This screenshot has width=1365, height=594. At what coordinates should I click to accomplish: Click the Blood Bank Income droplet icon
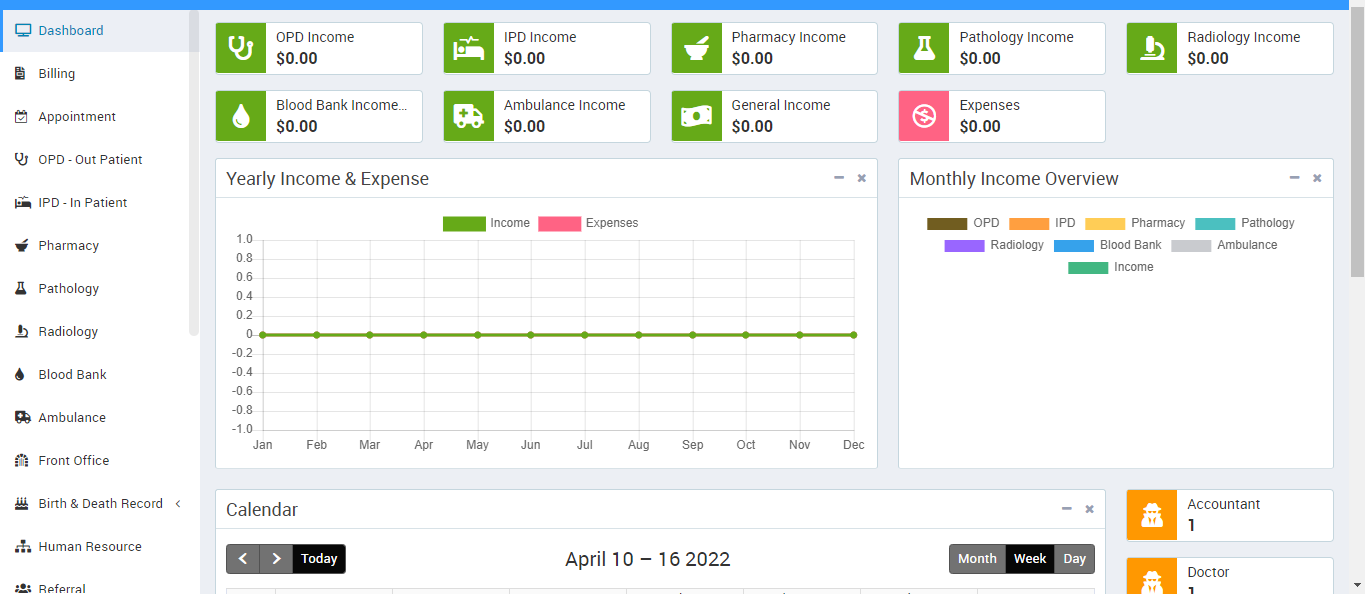[x=240, y=116]
